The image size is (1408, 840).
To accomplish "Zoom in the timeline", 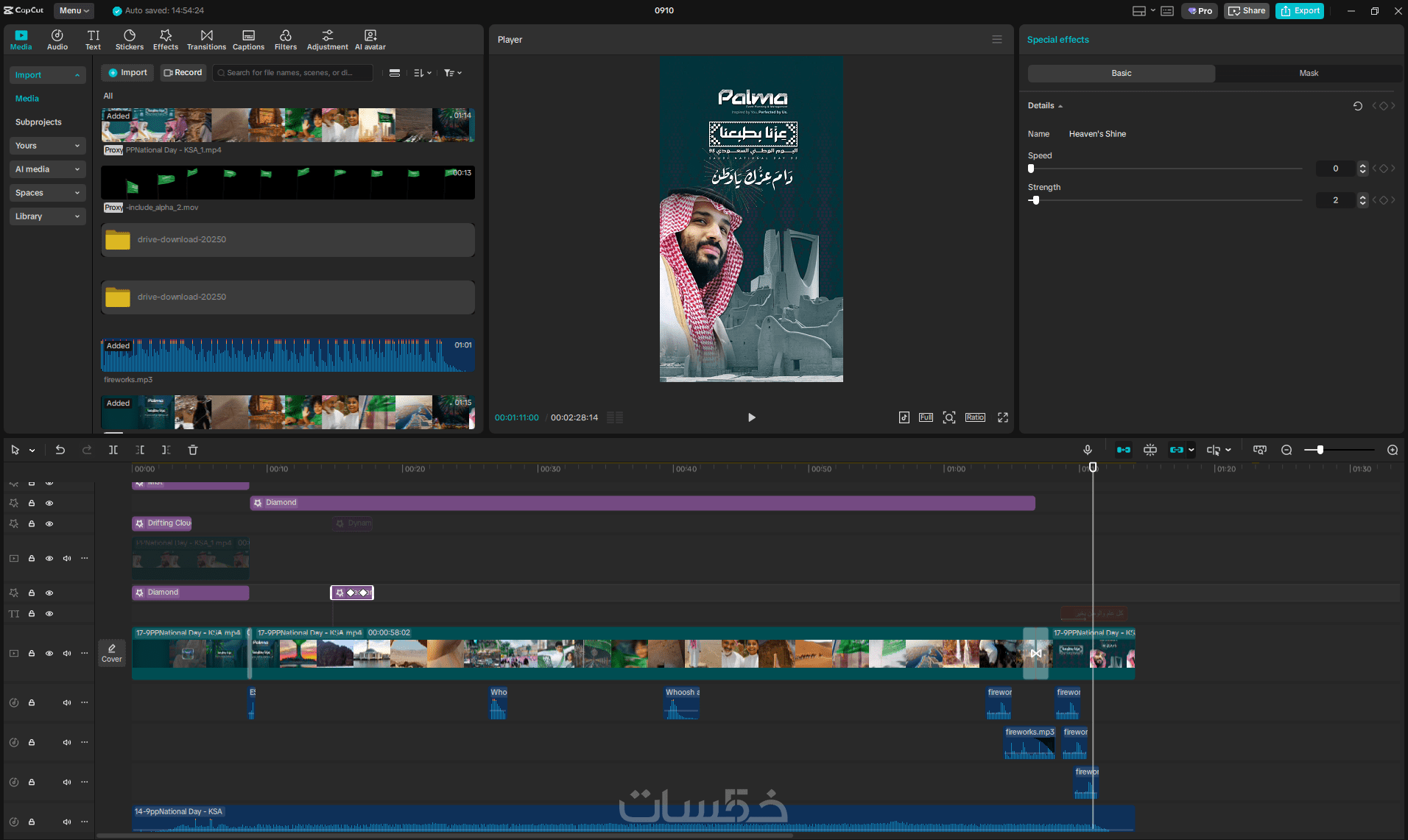I will tap(1393, 450).
